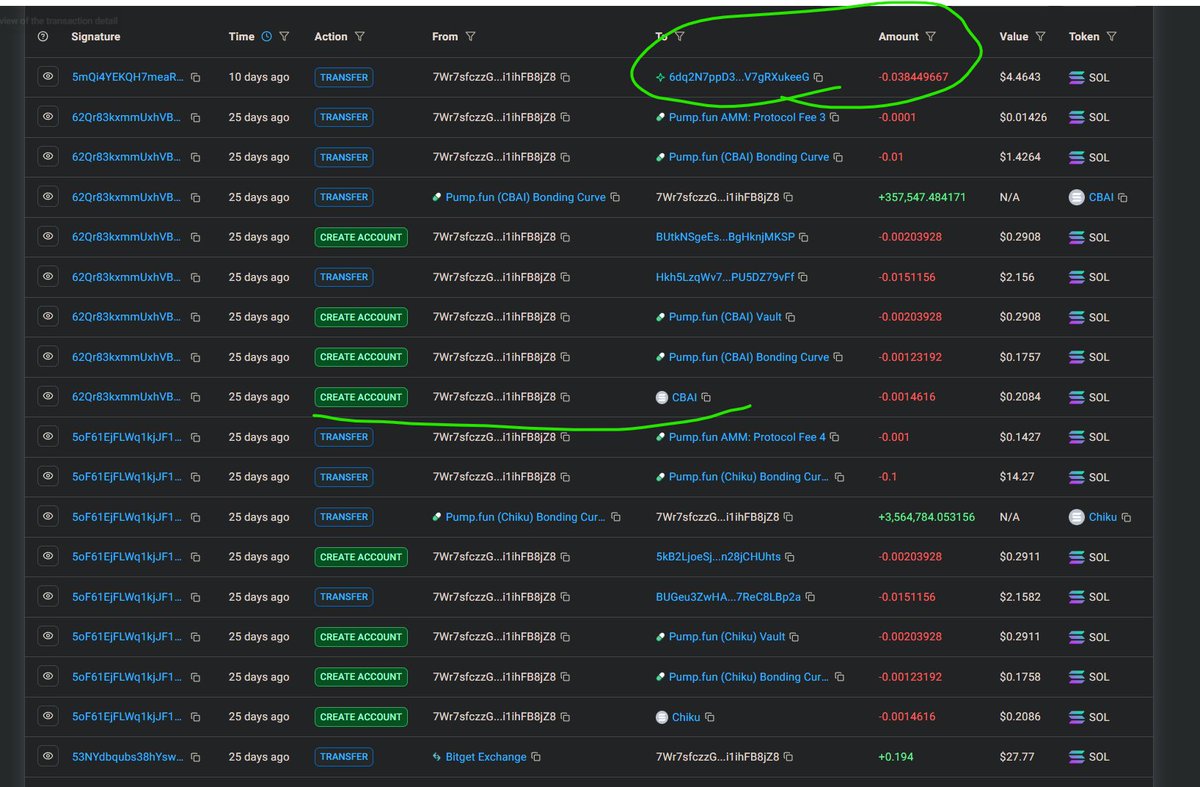Click amount +3,564,784.053156
Screen dimensions: 1200x787
tap(926, 517)
